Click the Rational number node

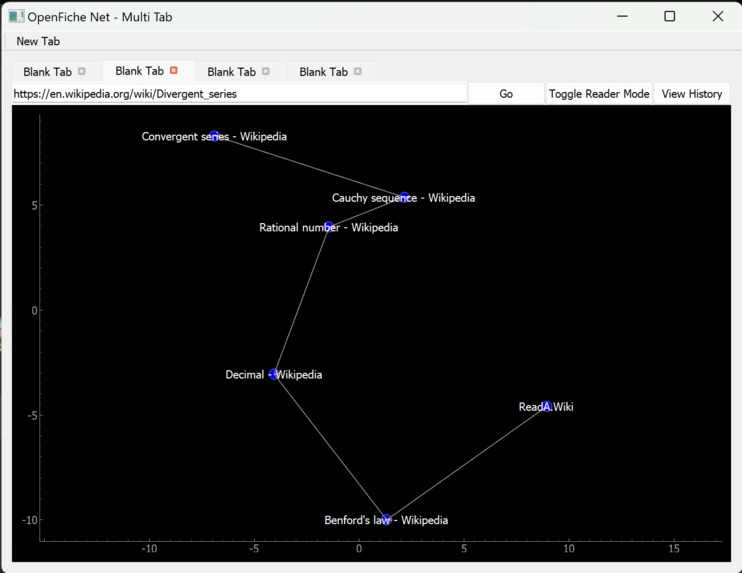(x=329, y=227)
